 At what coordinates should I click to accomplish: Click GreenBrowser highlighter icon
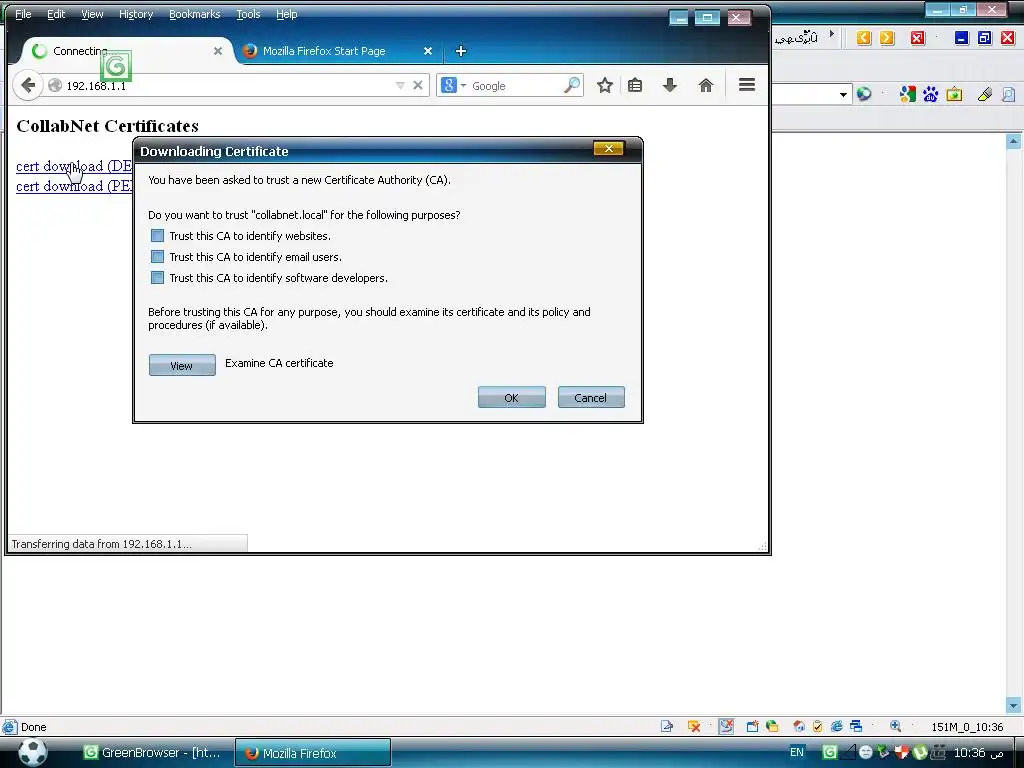[x=985, y=95]
